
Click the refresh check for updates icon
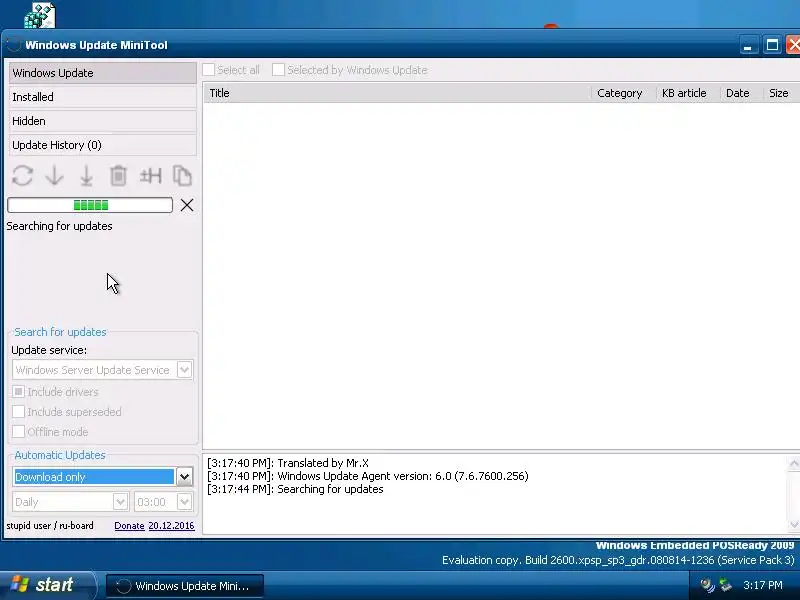click(22, 176)
